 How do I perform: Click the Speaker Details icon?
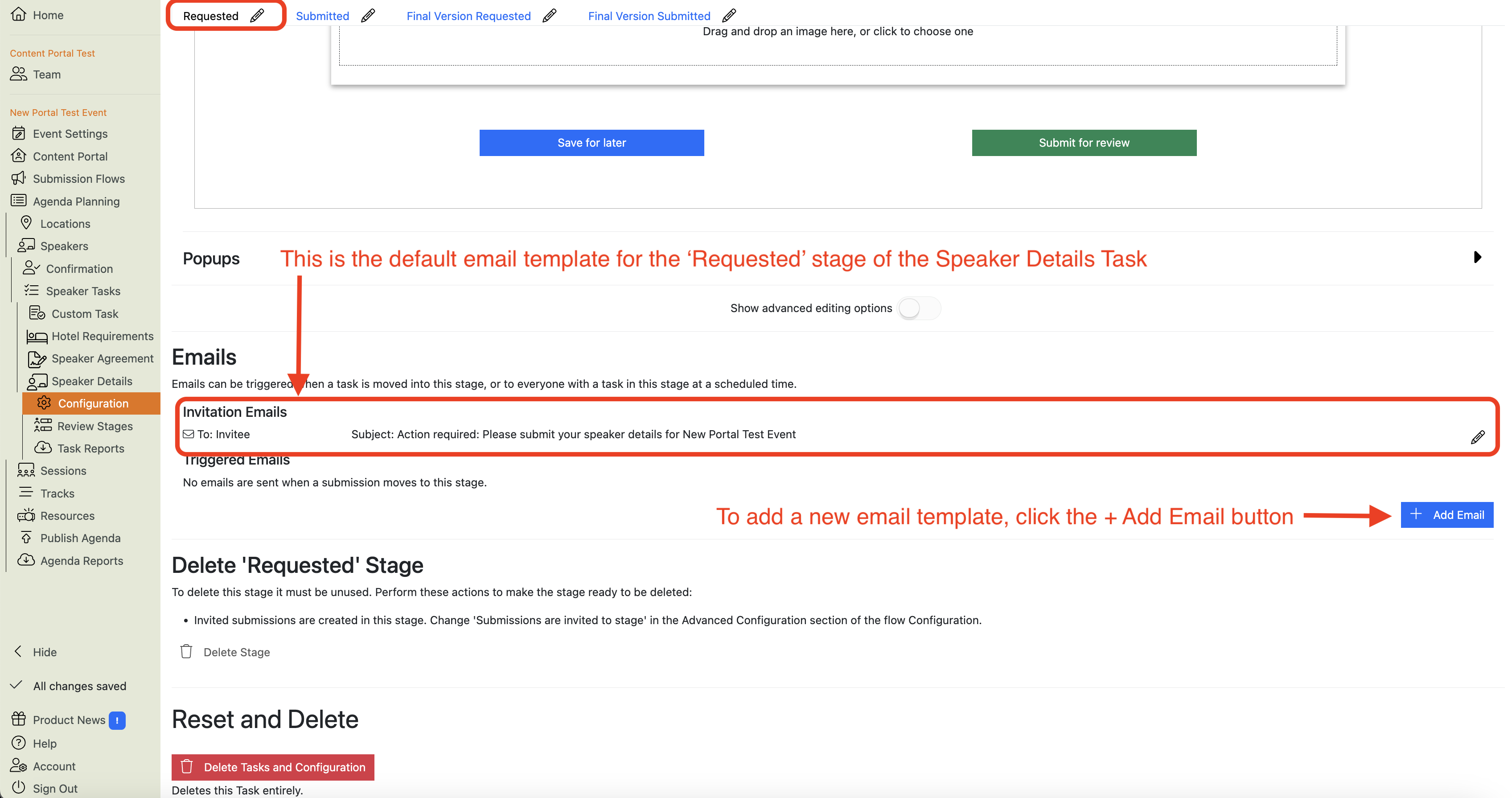click(x=37, y=381)
